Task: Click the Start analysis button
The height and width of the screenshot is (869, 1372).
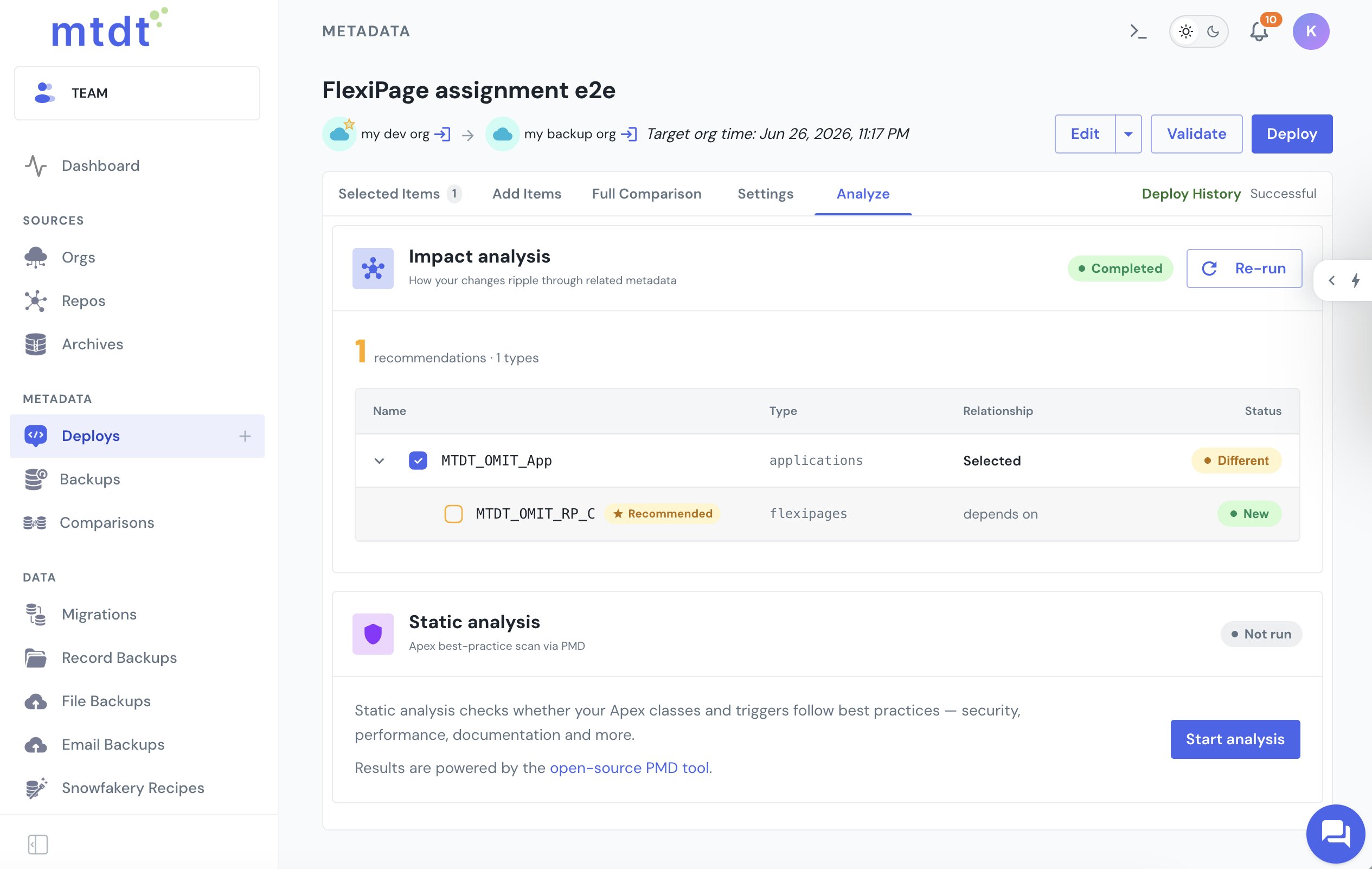Action: 1235,739
